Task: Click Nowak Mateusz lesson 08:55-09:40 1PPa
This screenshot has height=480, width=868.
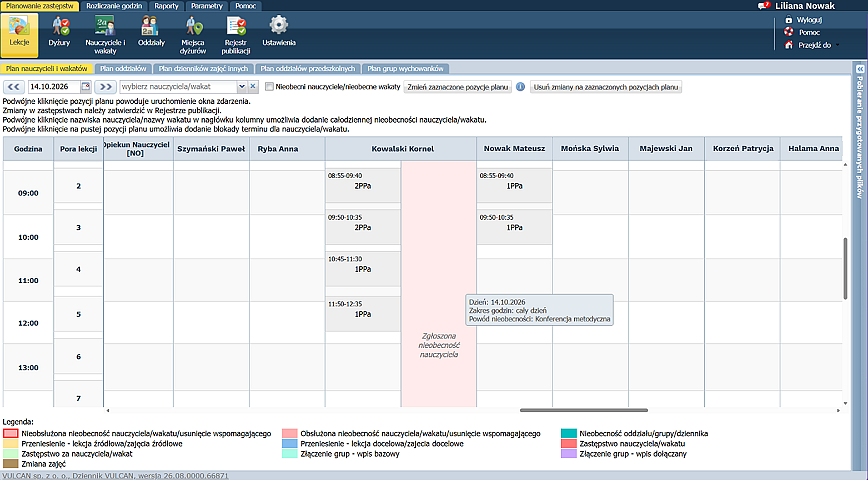Action: click(x=514, y=186)
